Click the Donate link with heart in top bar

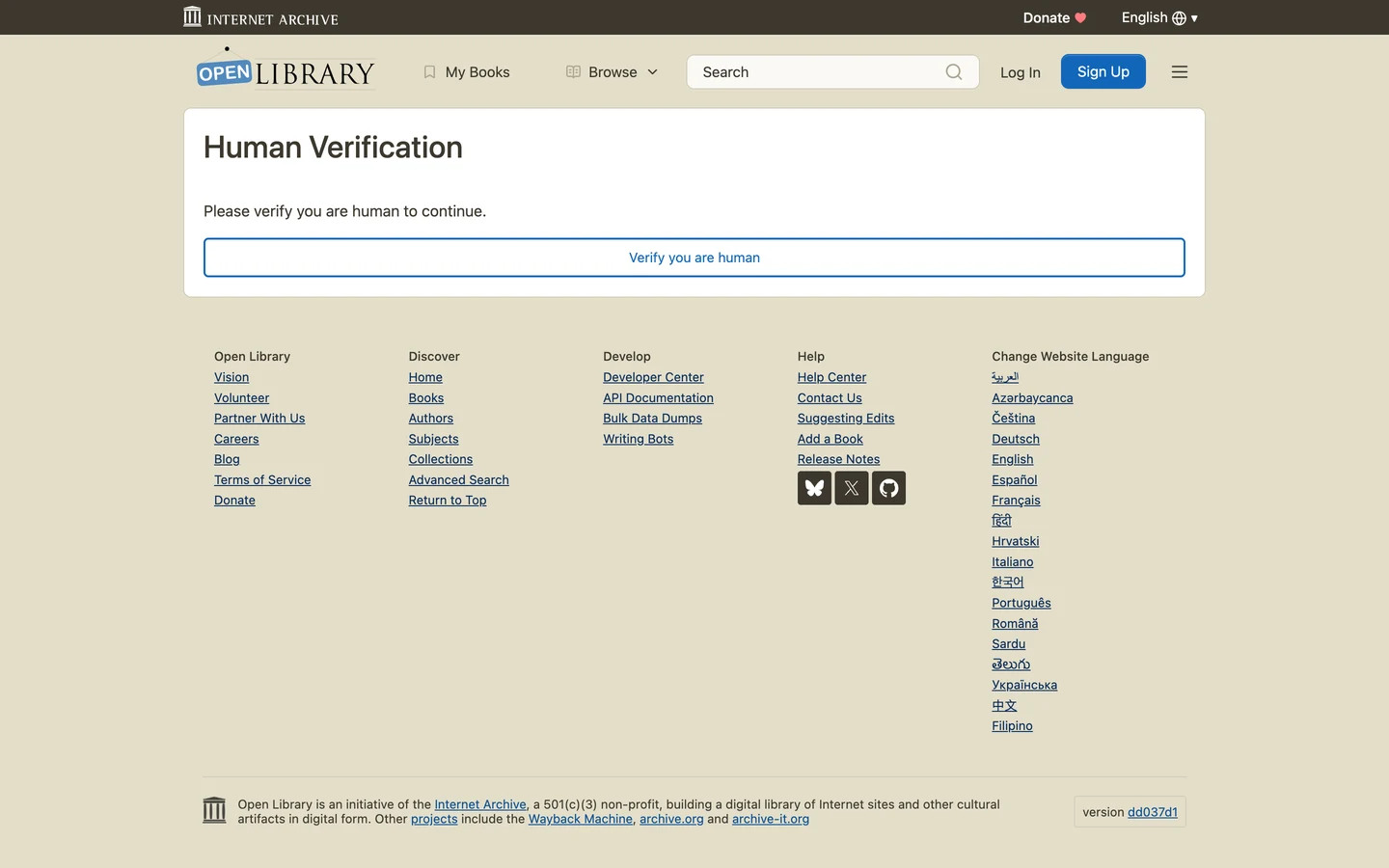pos(1054,17)
